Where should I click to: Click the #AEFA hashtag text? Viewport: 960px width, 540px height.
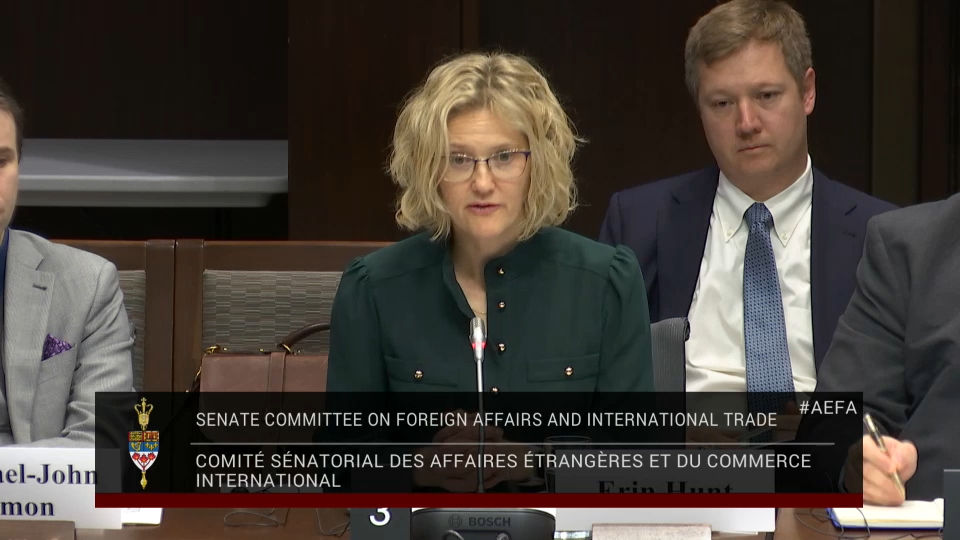point(828,408)
